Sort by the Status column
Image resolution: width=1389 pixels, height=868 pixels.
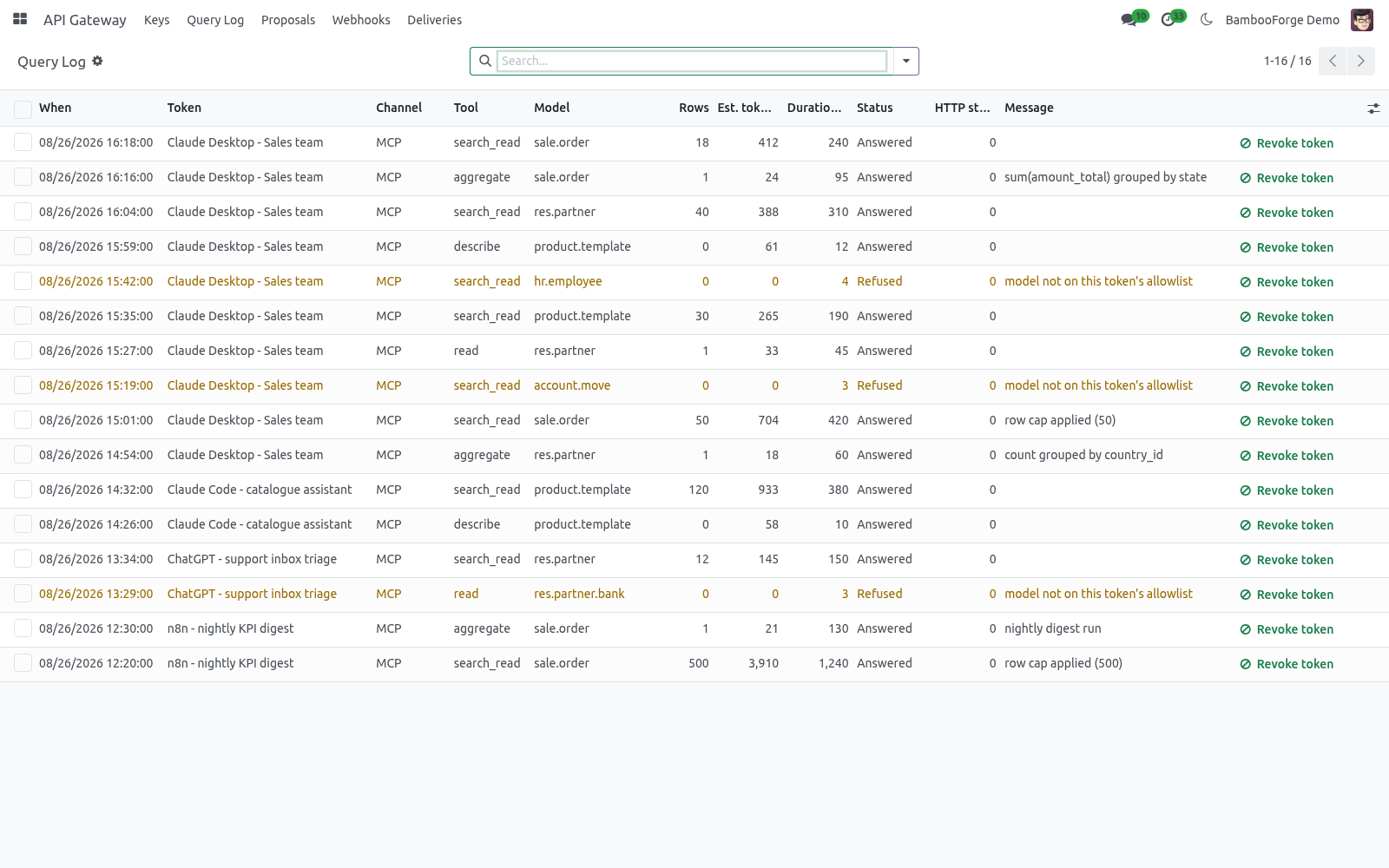pos(874,108)
